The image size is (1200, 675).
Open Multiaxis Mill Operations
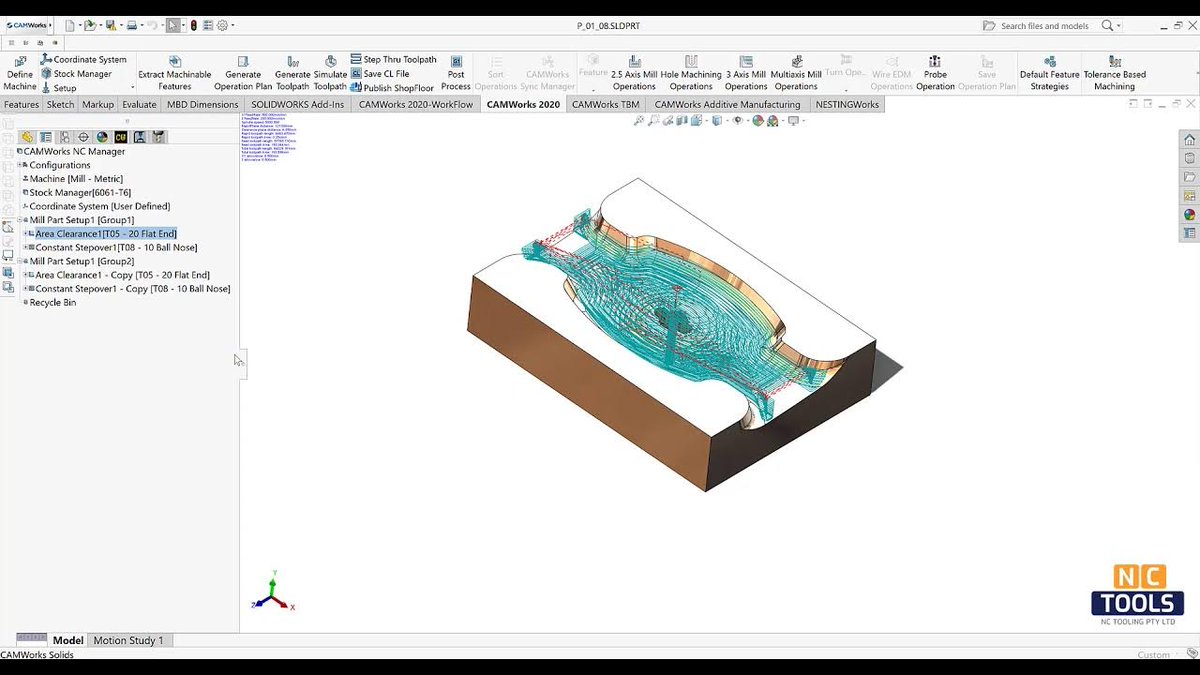click(796, 74)
